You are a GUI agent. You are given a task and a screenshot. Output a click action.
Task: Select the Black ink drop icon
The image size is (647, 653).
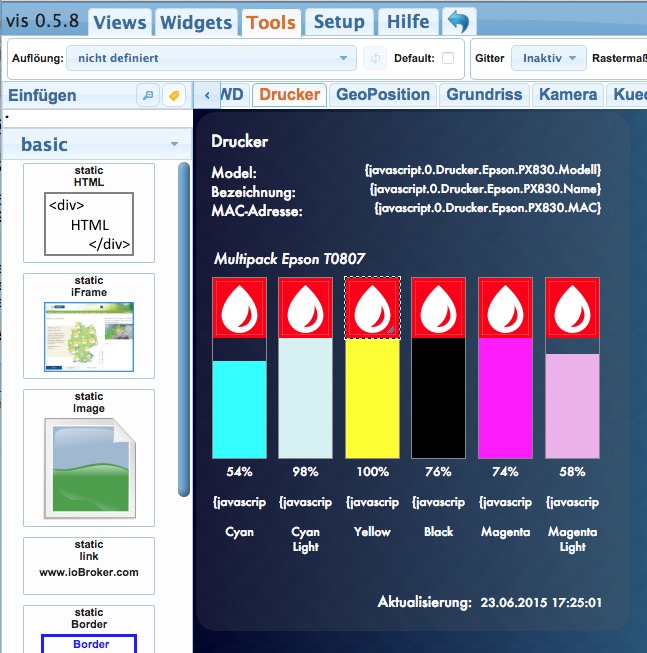(438, 308)
